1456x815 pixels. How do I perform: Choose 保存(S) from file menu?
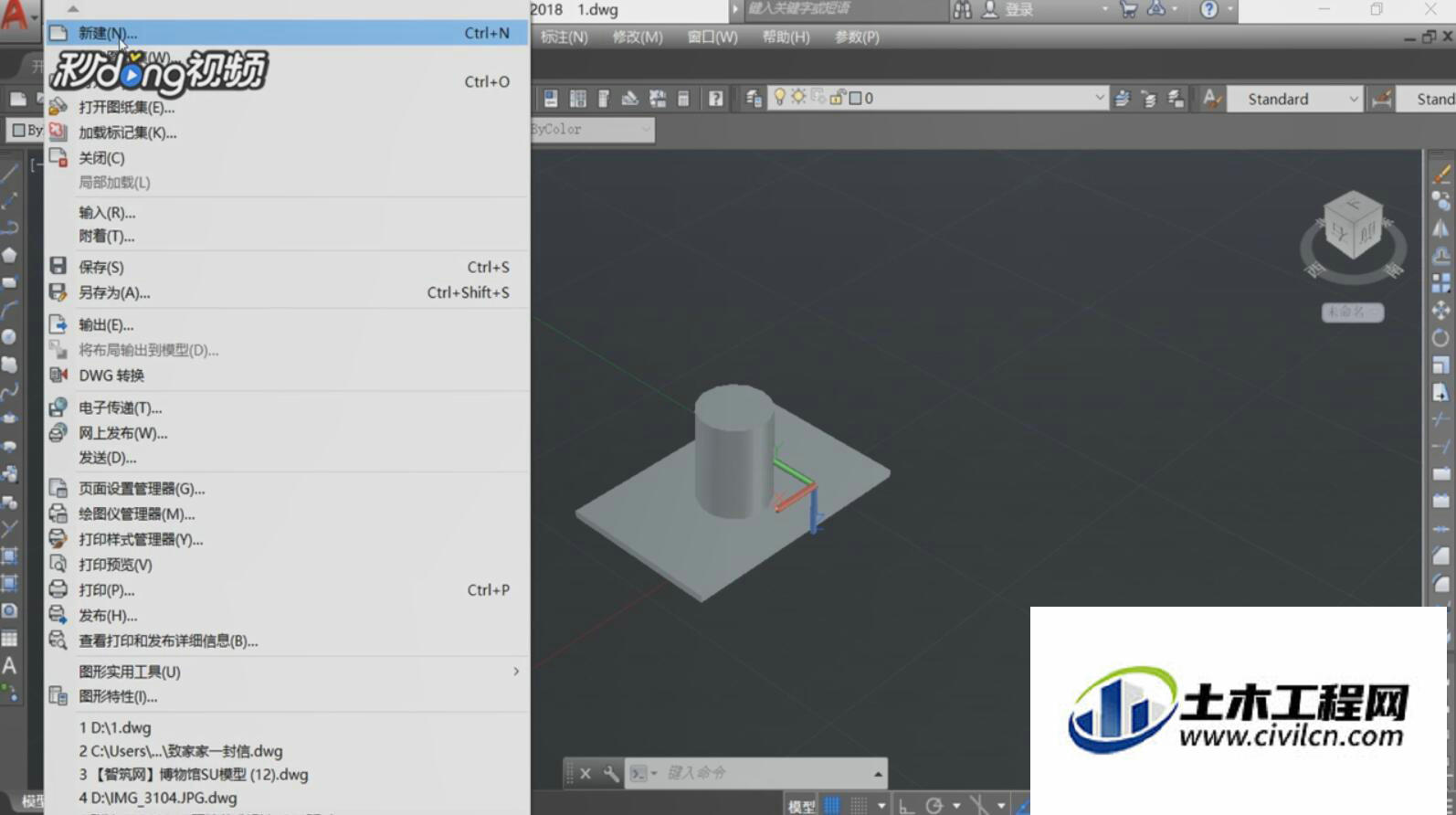[288, 267]
